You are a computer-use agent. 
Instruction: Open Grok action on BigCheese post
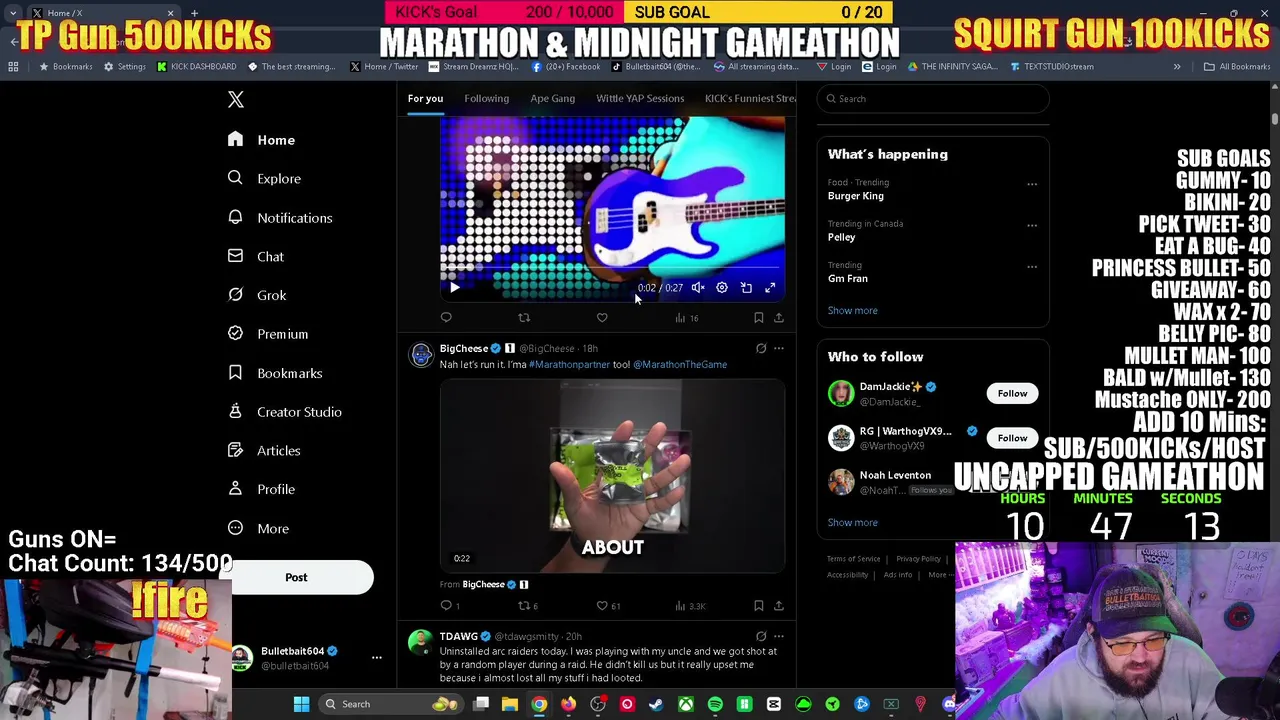(x=761, y=348)
